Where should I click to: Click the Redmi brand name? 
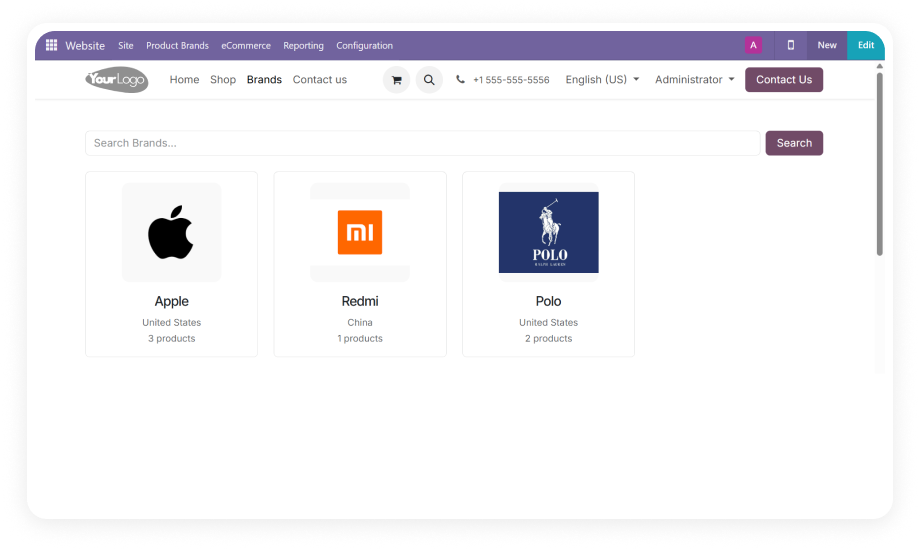click(360, 301)
